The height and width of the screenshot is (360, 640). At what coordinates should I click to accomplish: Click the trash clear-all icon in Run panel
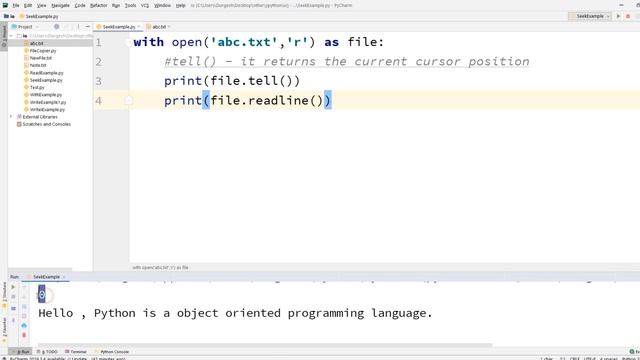pyautogui.click(x=24, y=335)
